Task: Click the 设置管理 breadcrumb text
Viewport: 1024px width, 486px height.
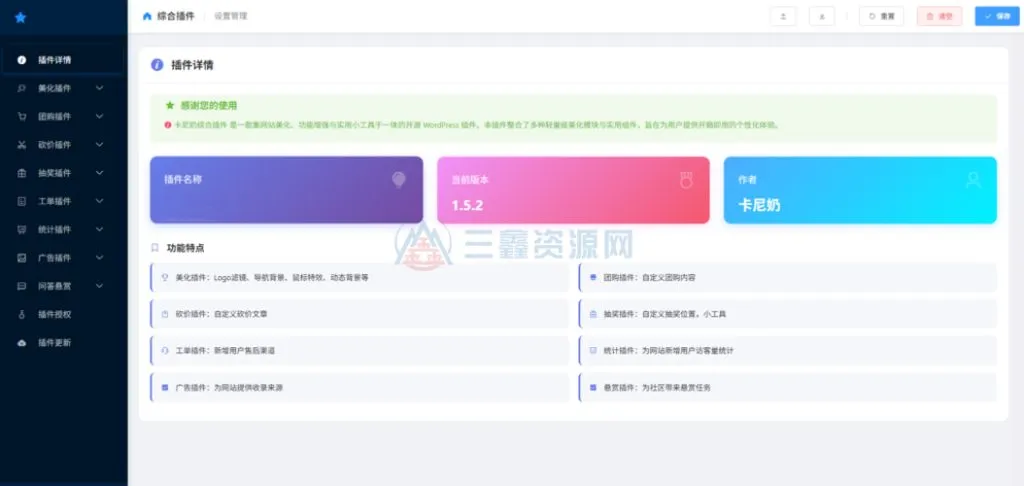Action: (x=231, y=16)
